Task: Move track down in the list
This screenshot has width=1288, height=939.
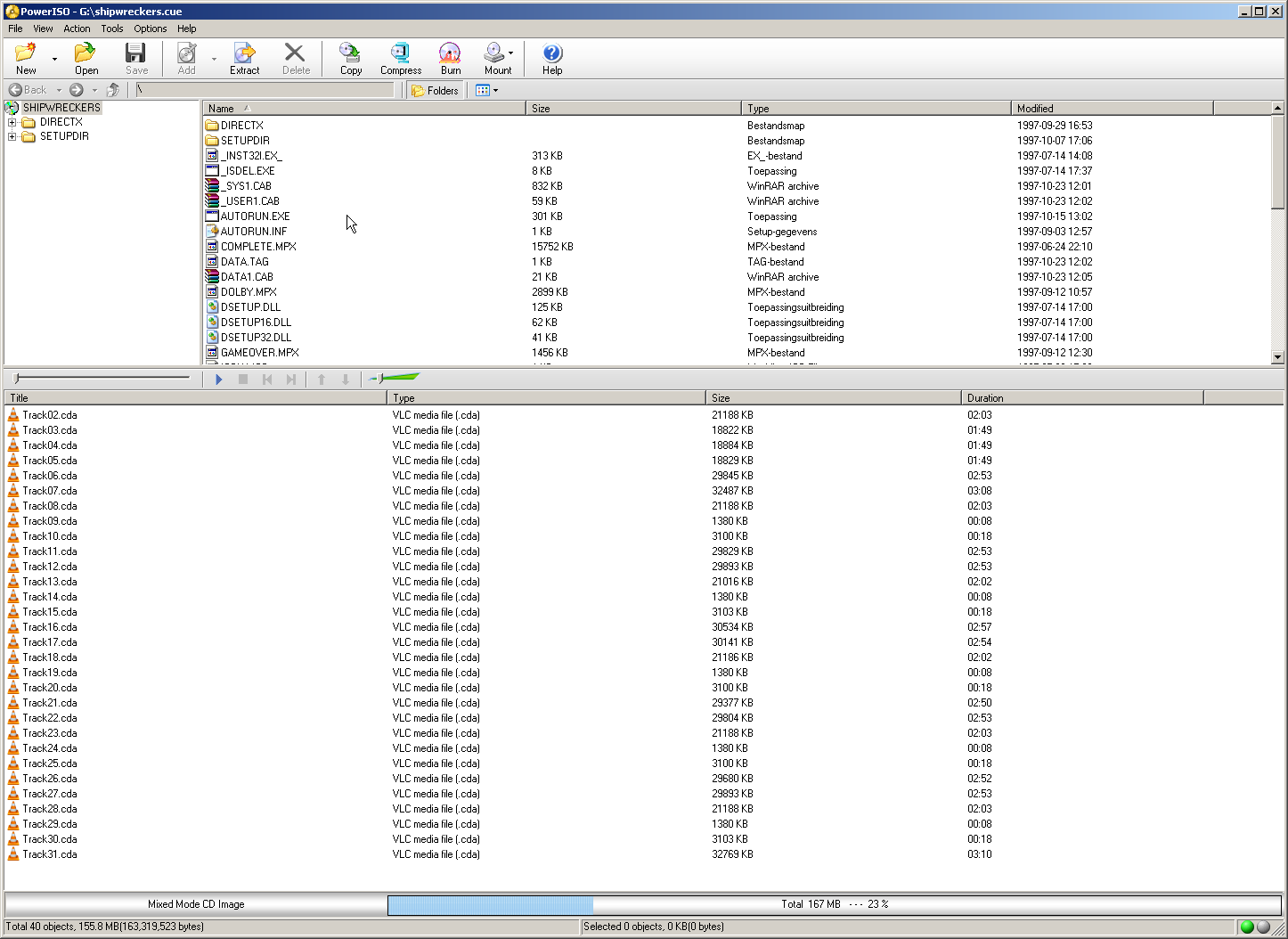Action: coord(346,380)
